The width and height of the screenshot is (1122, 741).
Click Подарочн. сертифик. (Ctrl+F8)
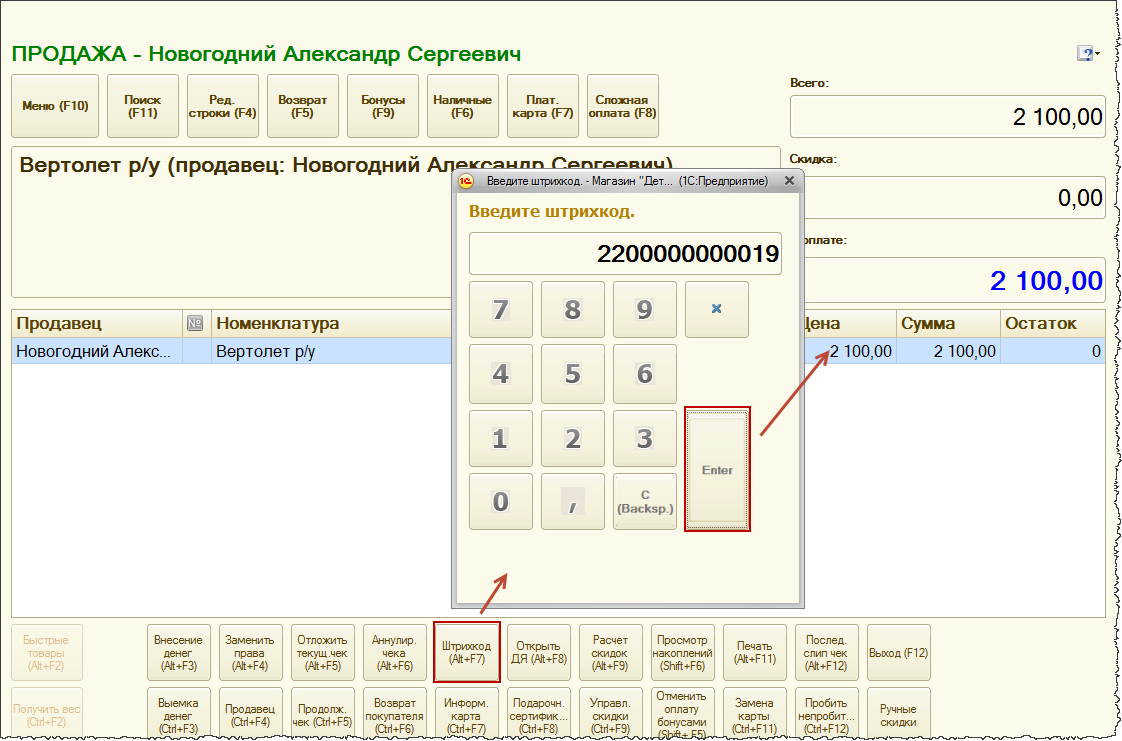538,715
